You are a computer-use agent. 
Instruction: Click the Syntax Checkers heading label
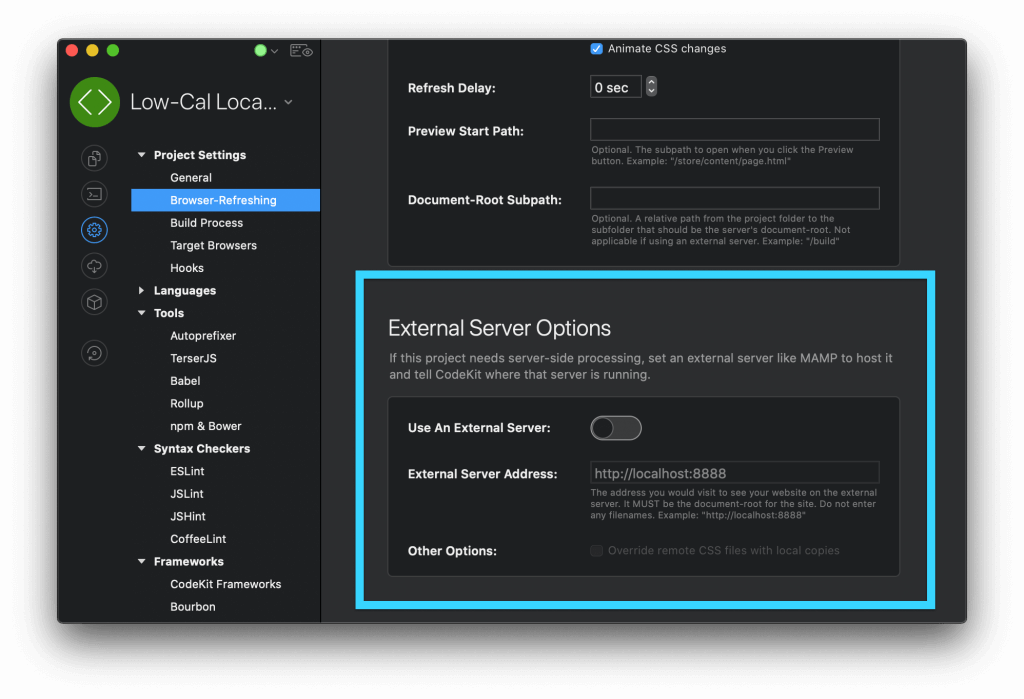[x=202, y=449]
